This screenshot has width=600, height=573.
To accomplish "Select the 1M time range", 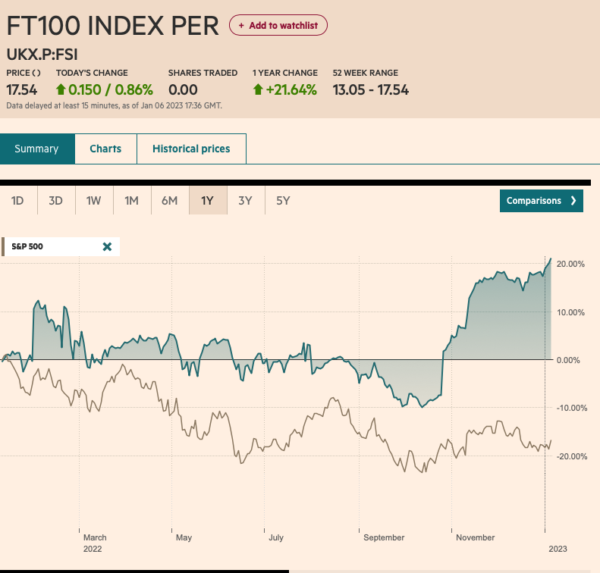I will (x=132, y=201).
